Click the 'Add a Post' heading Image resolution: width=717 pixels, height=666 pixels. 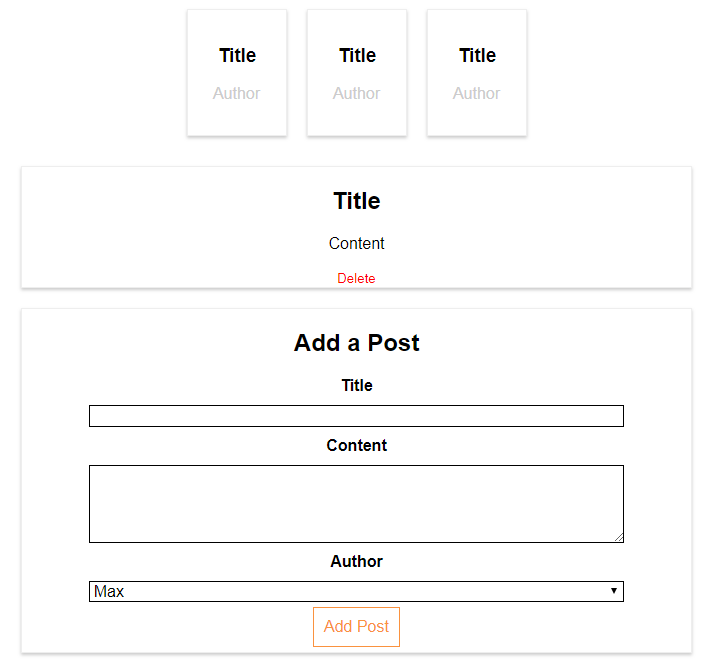(x=357, y=343)
